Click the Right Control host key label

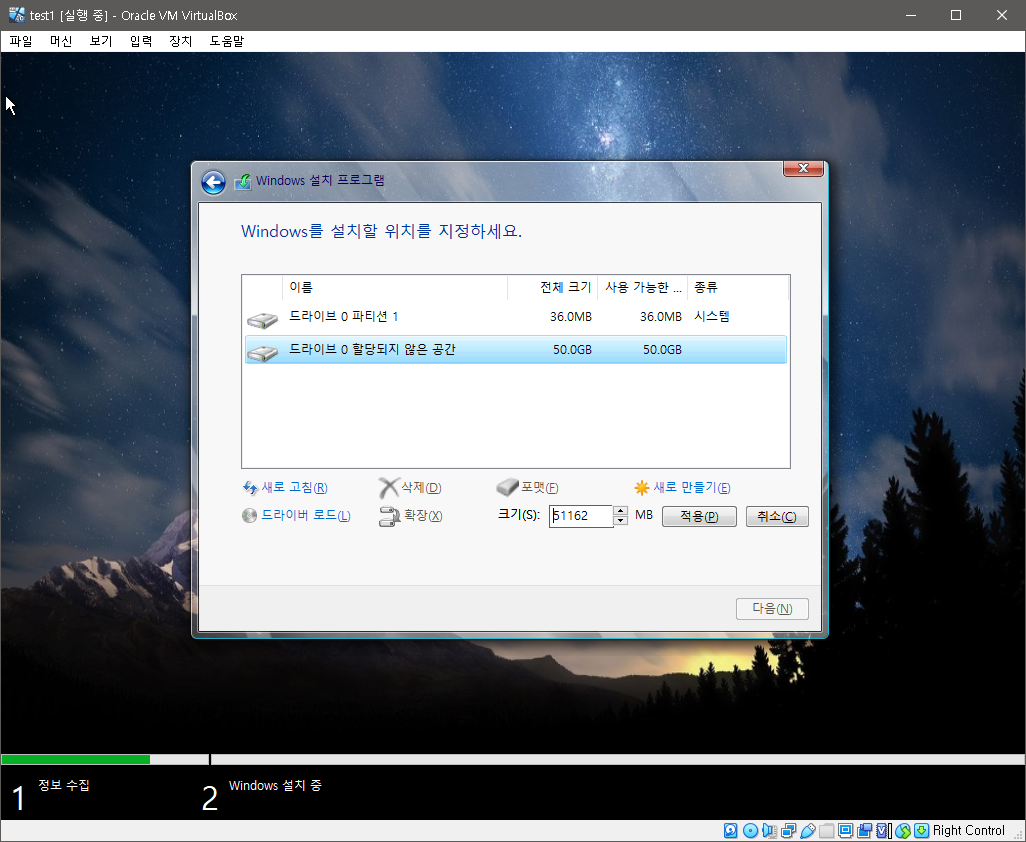[968, 830]
